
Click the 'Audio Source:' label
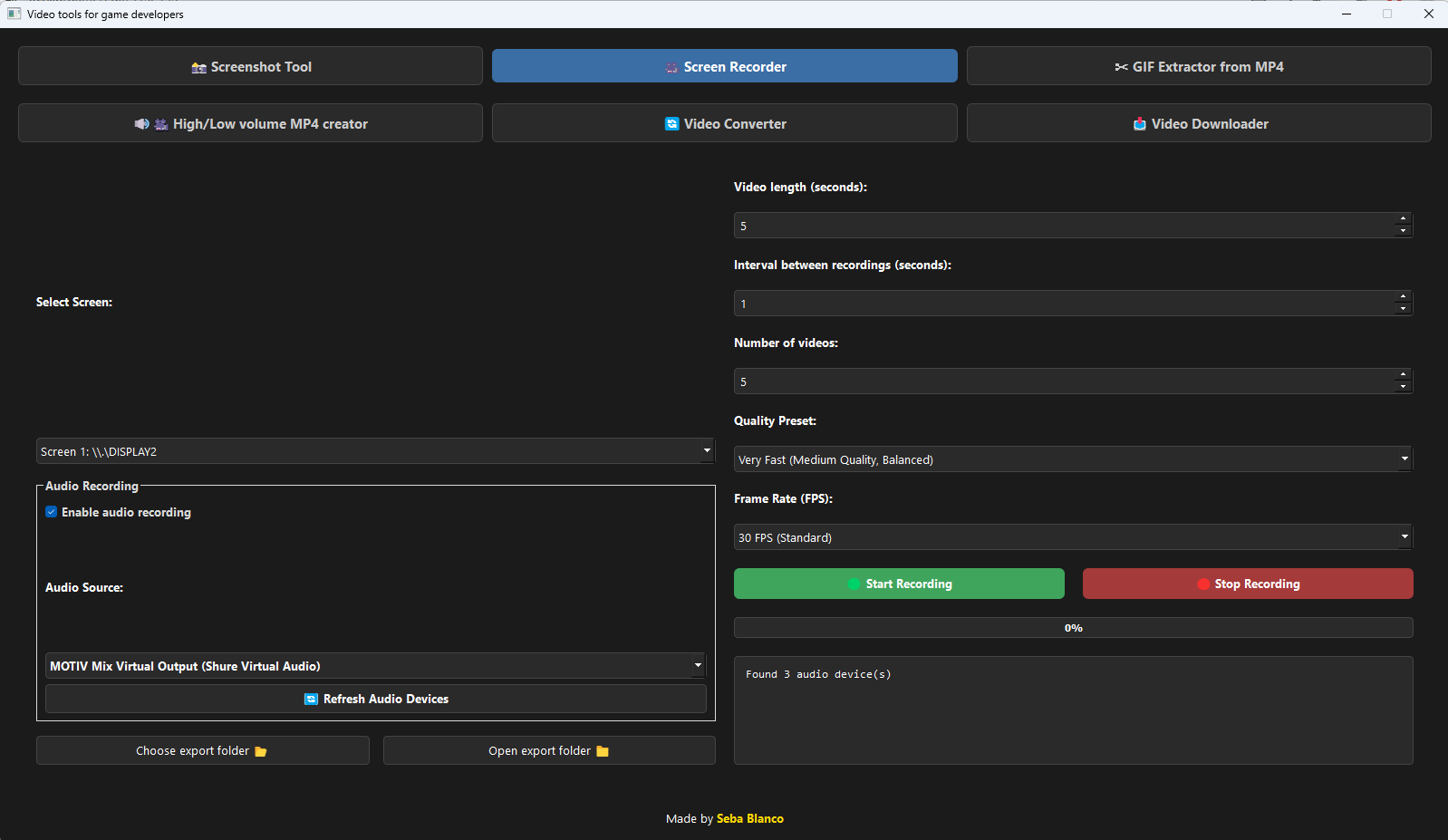84,587
